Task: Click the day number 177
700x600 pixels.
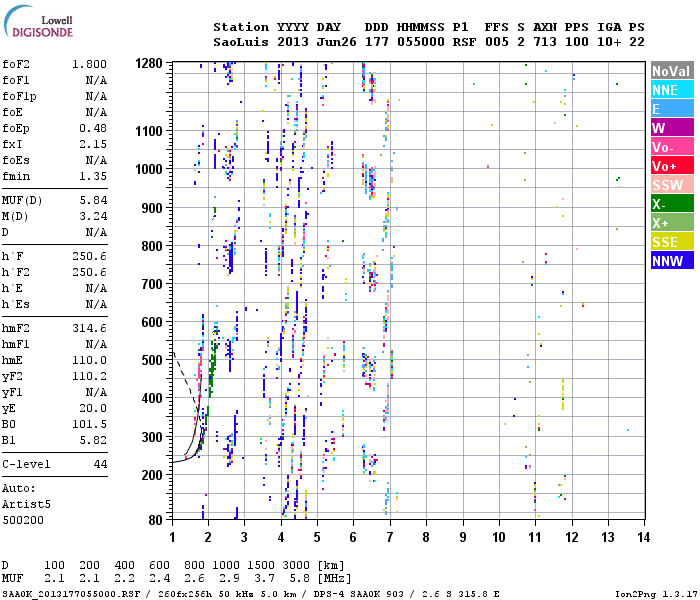Action: (x=377, y=42)
